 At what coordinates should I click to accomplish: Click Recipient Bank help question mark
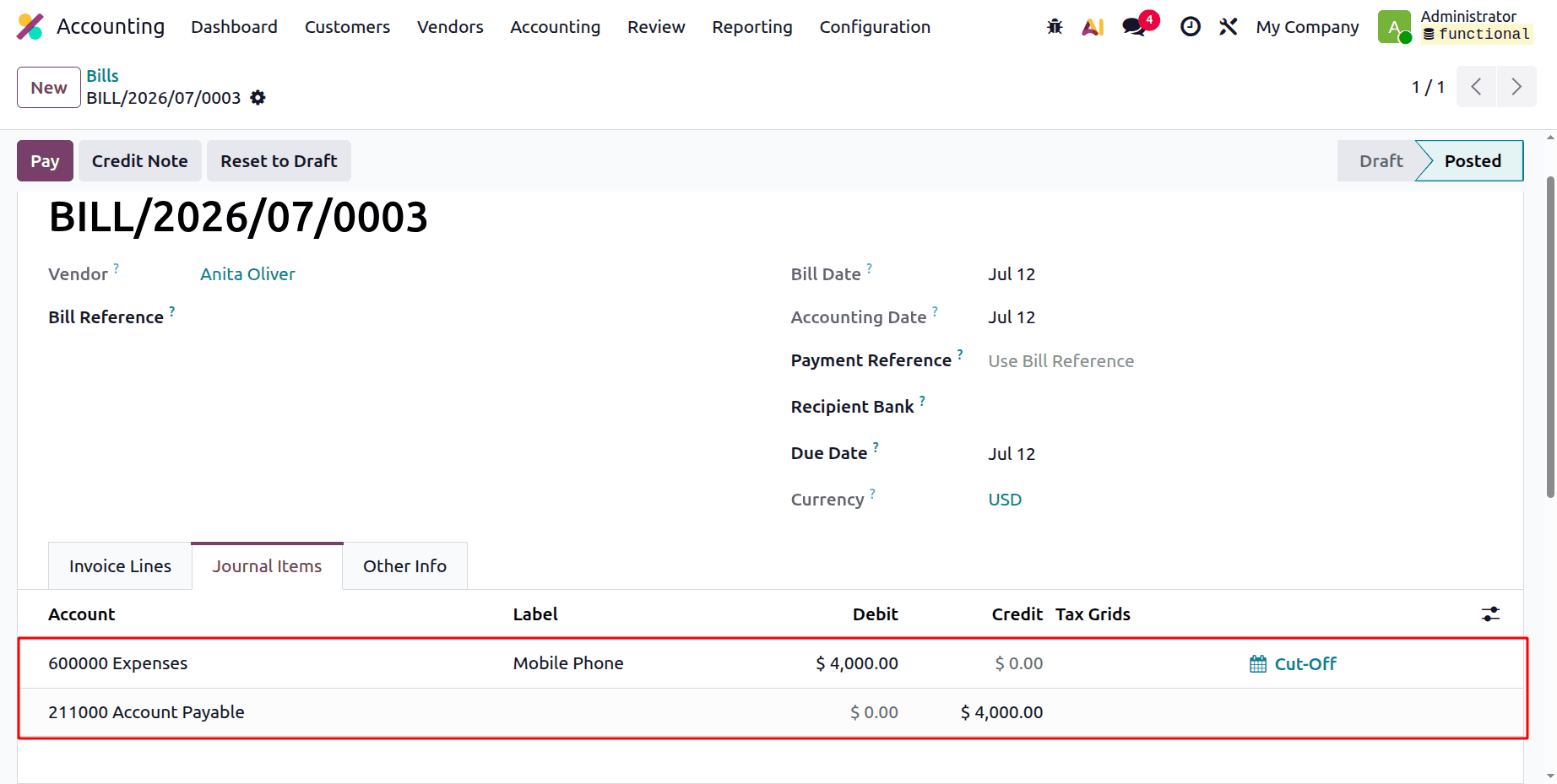click(922, 401)
